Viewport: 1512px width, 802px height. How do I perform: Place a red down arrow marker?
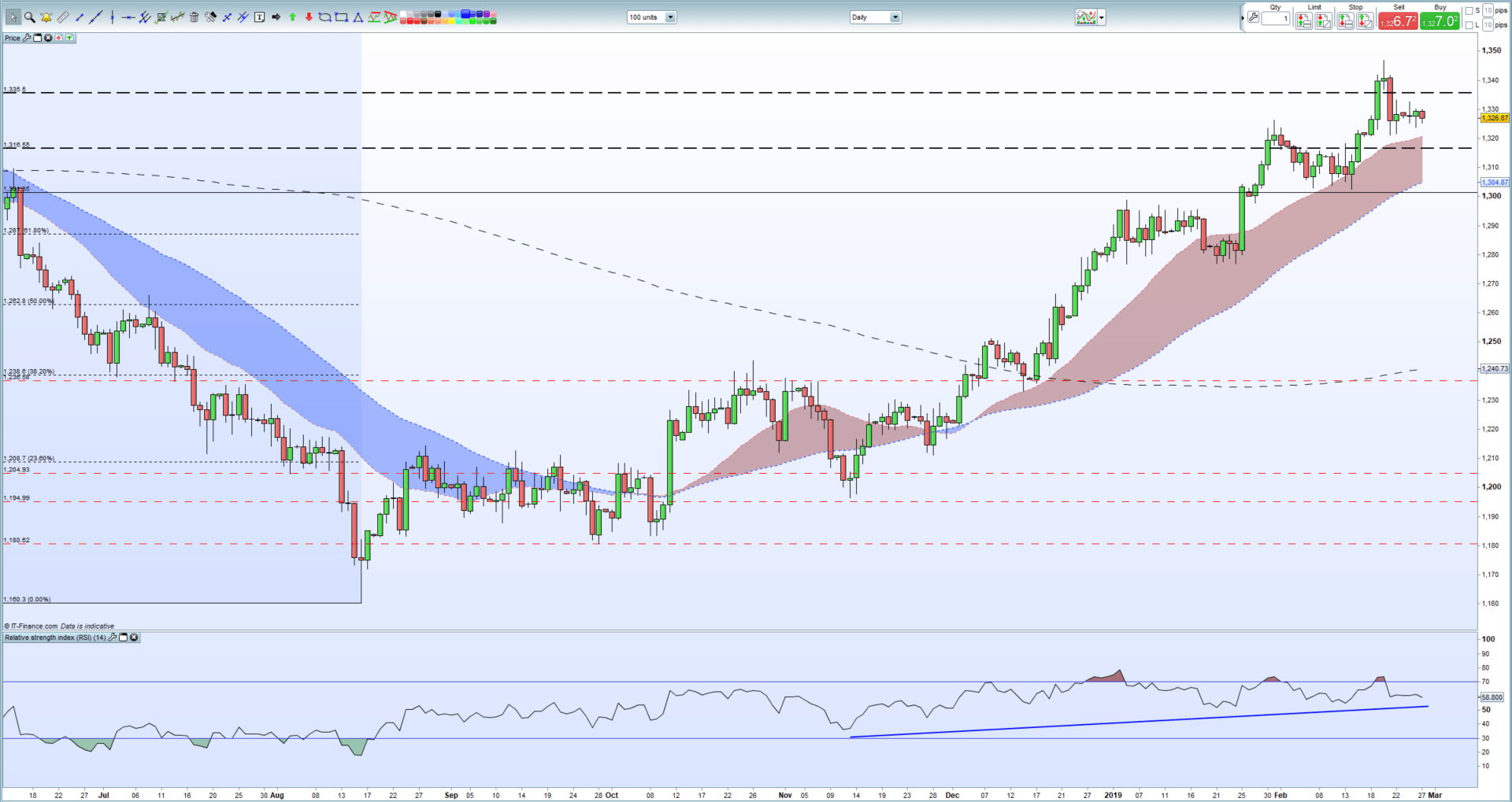[309, 17]
